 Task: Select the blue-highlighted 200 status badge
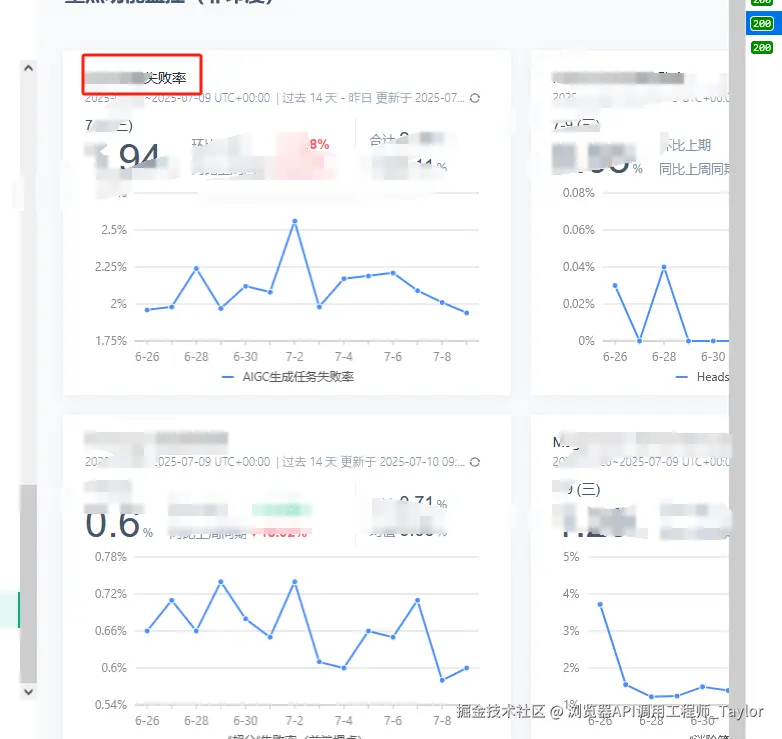(762, 23)
